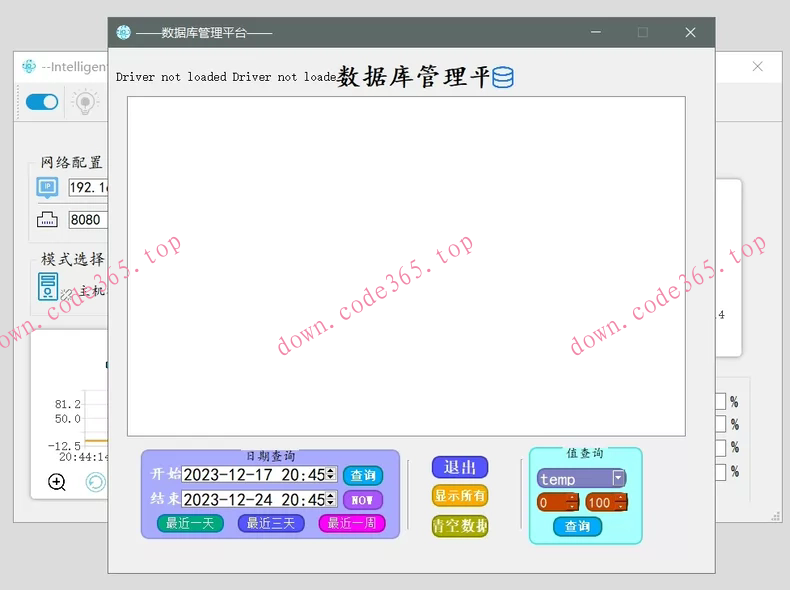Viewport: 790px width, 590px height.
Task: Click the empty data table area
Action: click(406, 266)
